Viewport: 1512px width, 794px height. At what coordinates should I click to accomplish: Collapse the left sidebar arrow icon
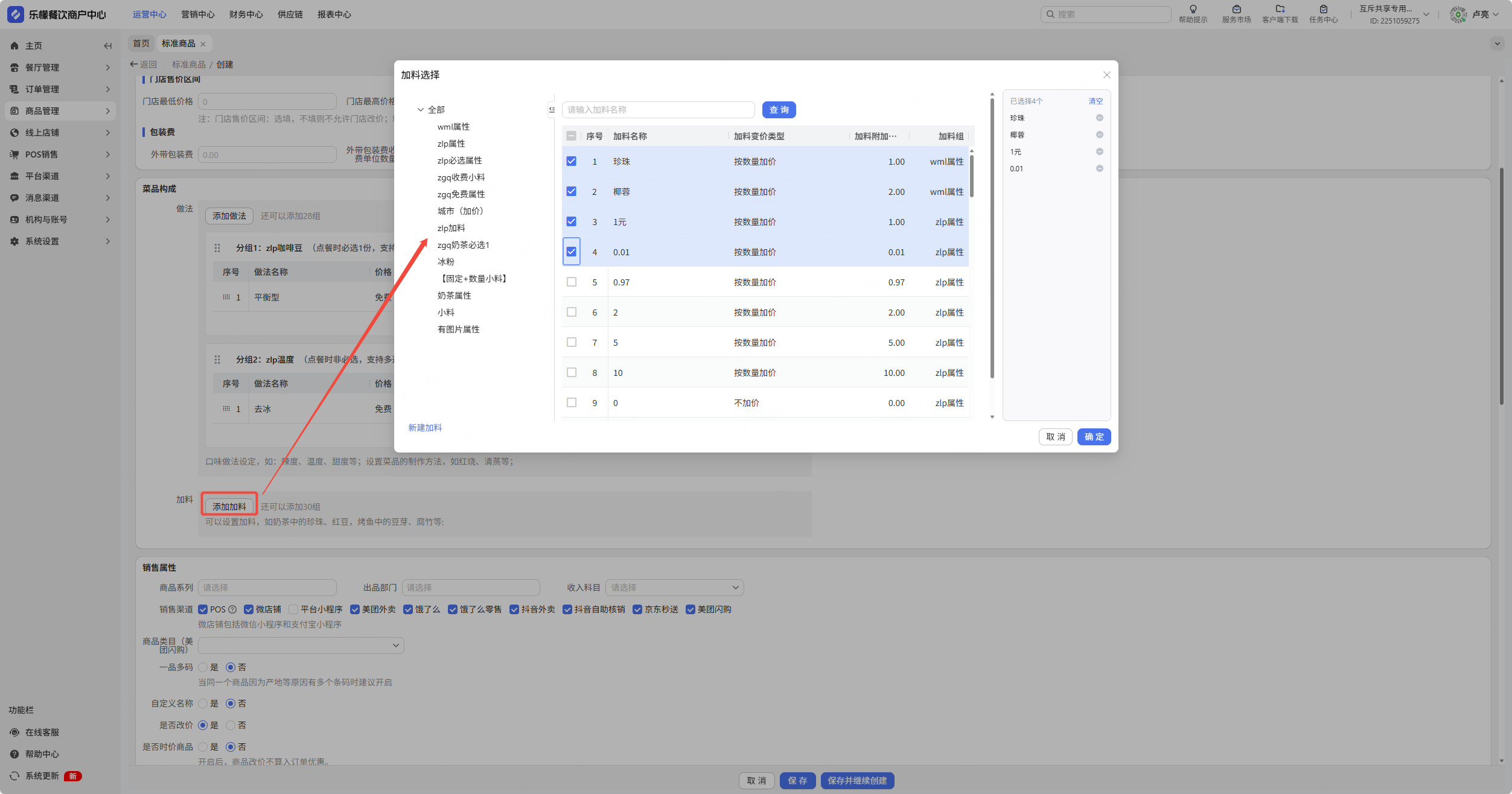(x=107, y=46)
